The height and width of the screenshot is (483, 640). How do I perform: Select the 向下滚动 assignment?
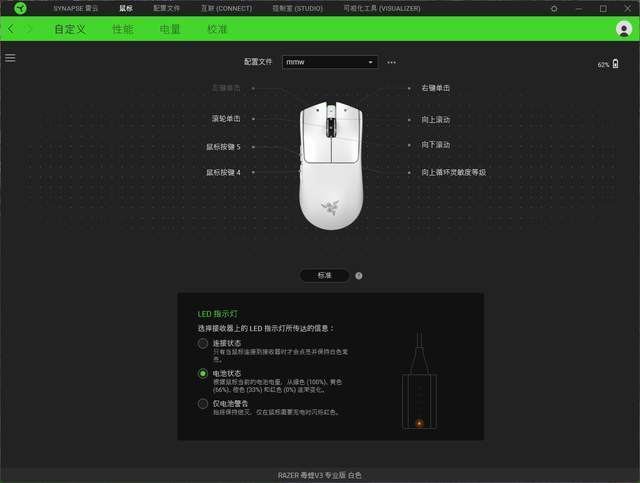click(436, 145)
